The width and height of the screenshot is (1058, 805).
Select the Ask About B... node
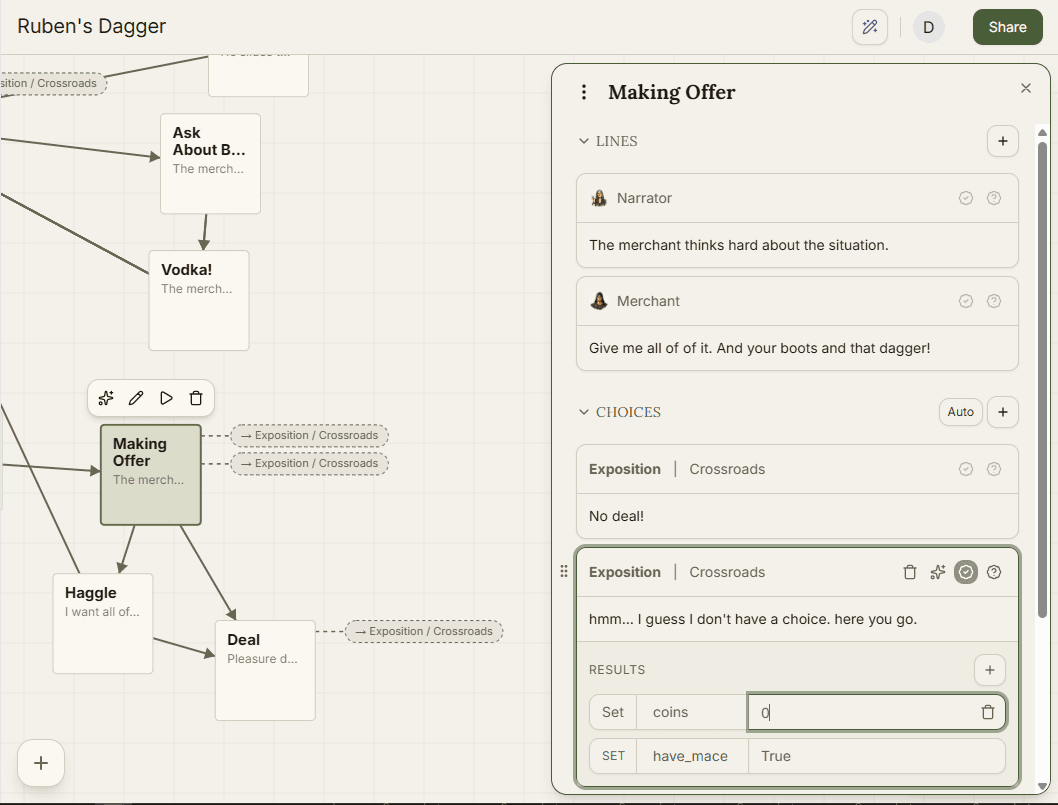point(211,163)
